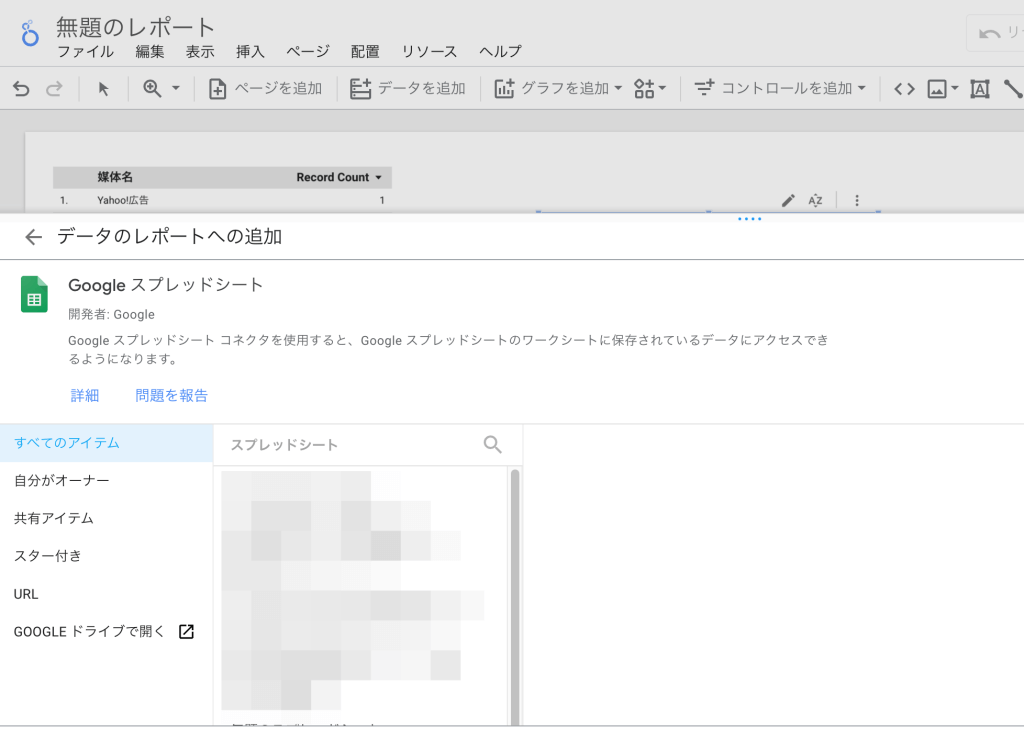The image size is (1024, 739).
Task: Open the 表示 menu
Action: click(200, 52)
